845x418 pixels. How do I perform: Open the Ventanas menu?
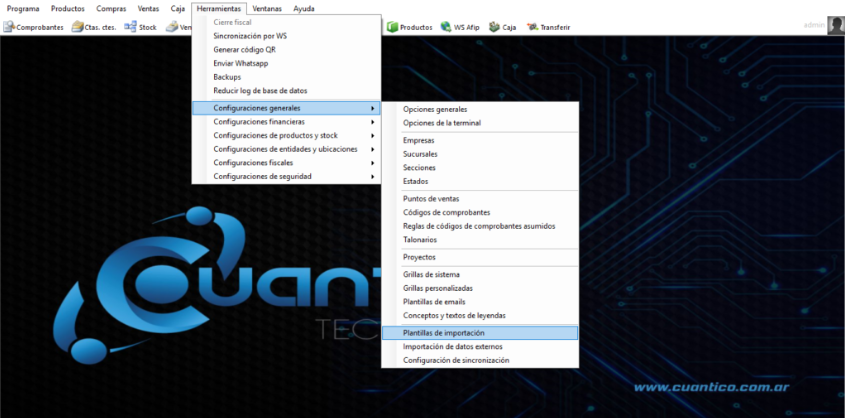click(x=266, y=8)
